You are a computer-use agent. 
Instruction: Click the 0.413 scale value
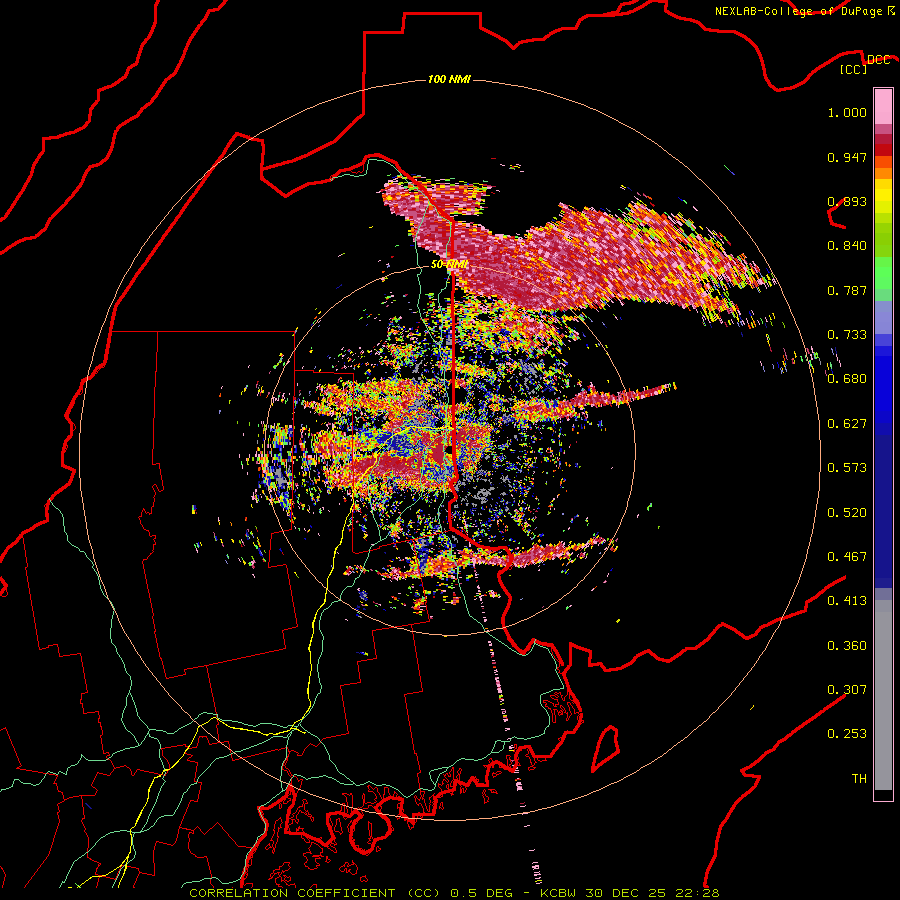tap(847, 601)
